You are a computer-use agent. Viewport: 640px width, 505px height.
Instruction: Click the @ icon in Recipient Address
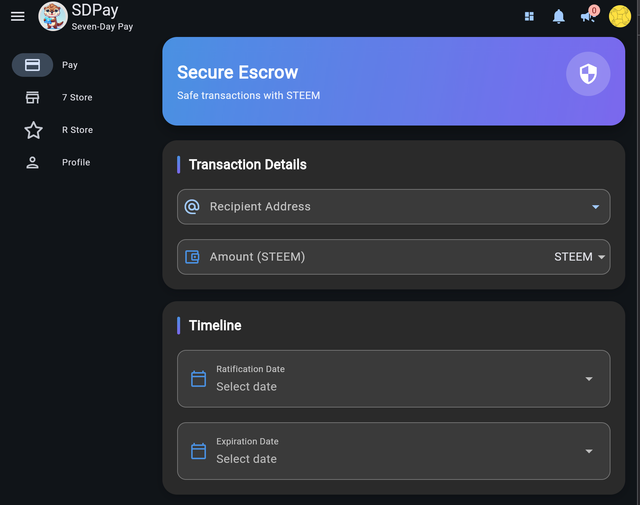(x=193, y=207)
